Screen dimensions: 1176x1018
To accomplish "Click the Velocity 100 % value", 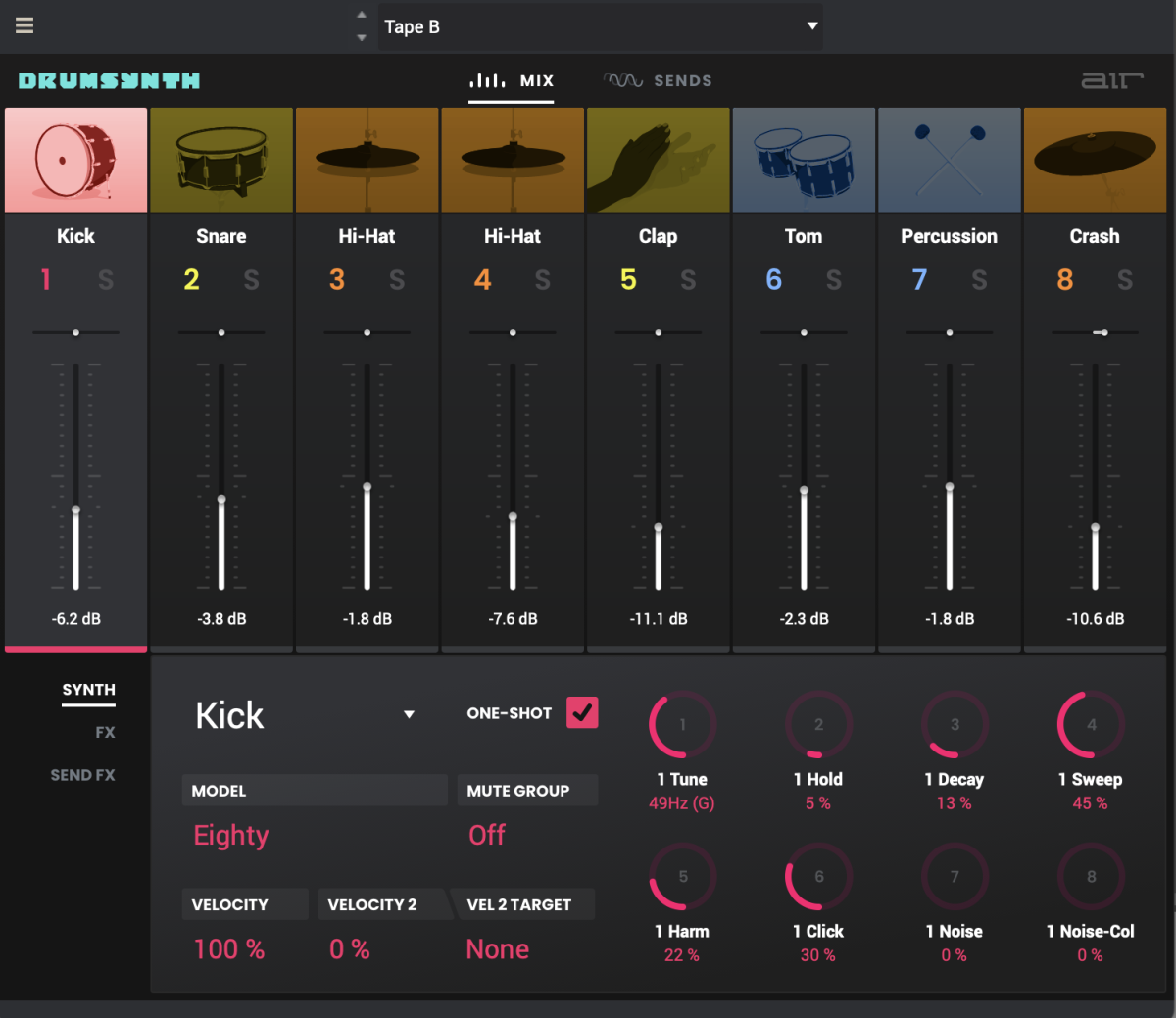I will pos(229,948).
